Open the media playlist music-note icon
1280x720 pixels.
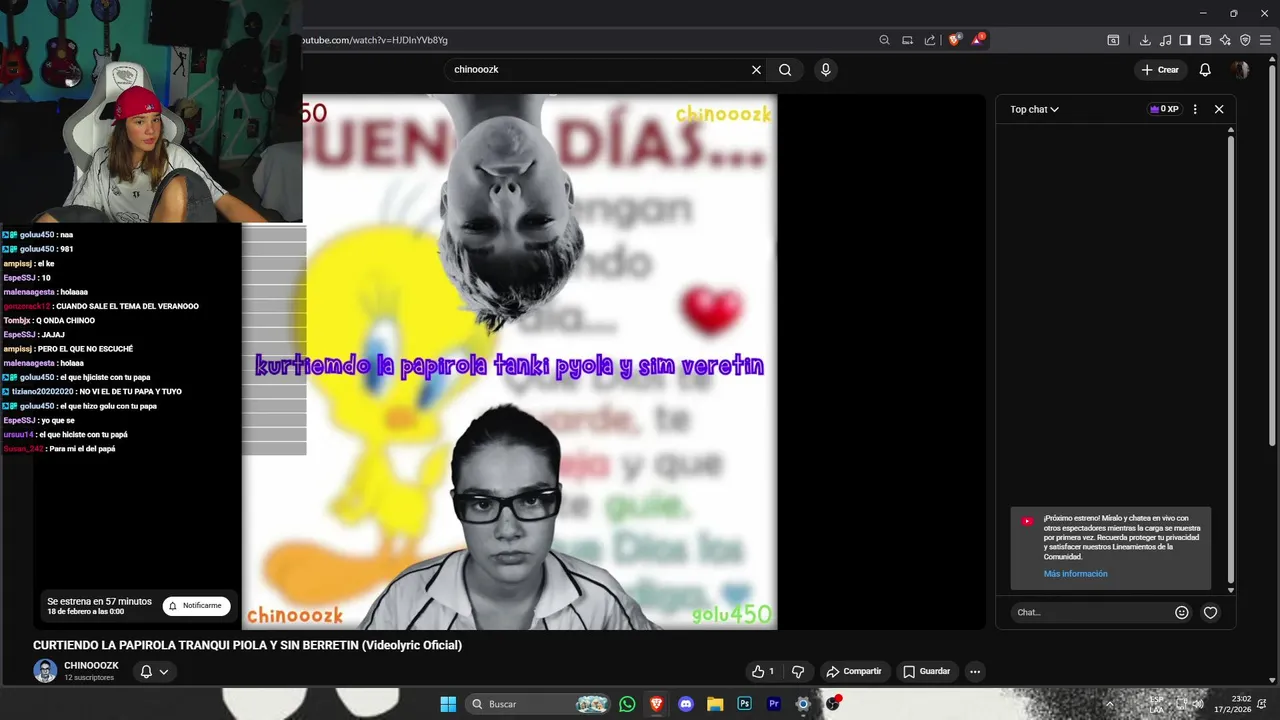[x=1165, y=40]
